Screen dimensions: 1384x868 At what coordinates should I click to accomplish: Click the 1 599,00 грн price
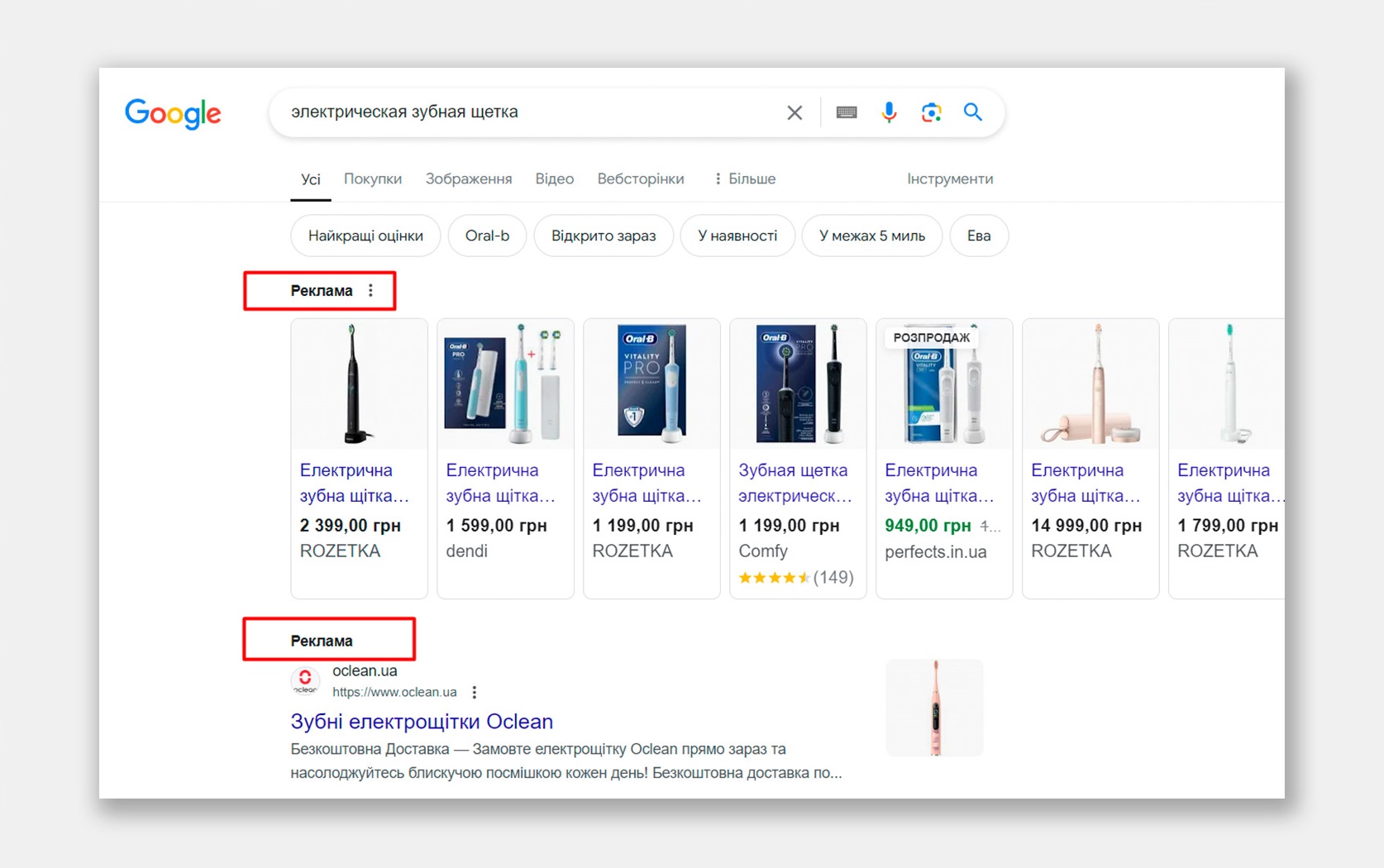[496, 526]
